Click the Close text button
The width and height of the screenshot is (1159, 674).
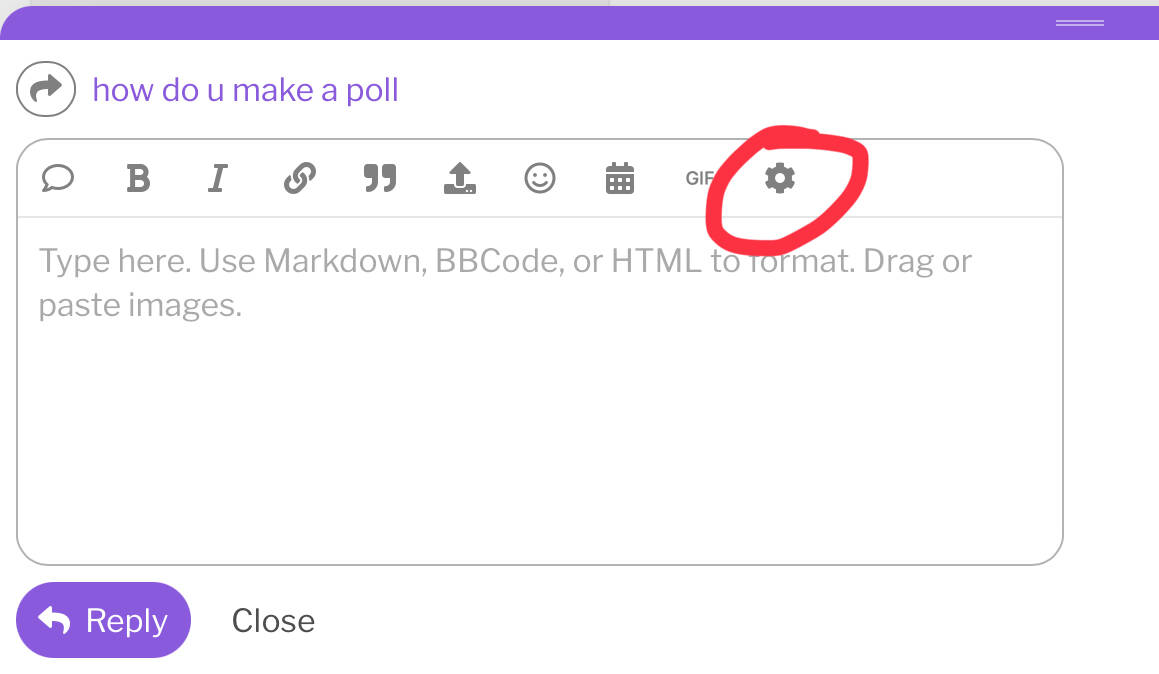273,621
